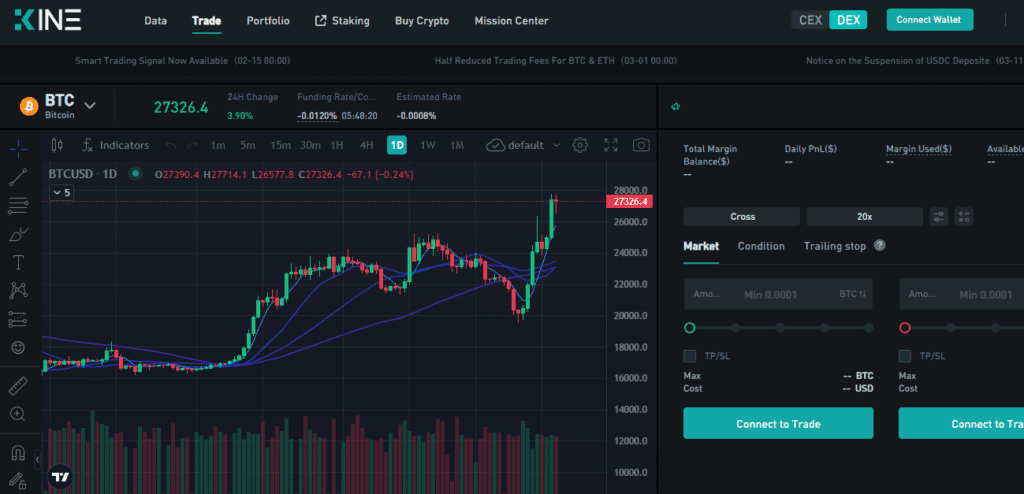Screen dimensions: 1024x494
Task: Select the crosshair cursor tool
Action: pyautogui.click(x=18, y=148)
